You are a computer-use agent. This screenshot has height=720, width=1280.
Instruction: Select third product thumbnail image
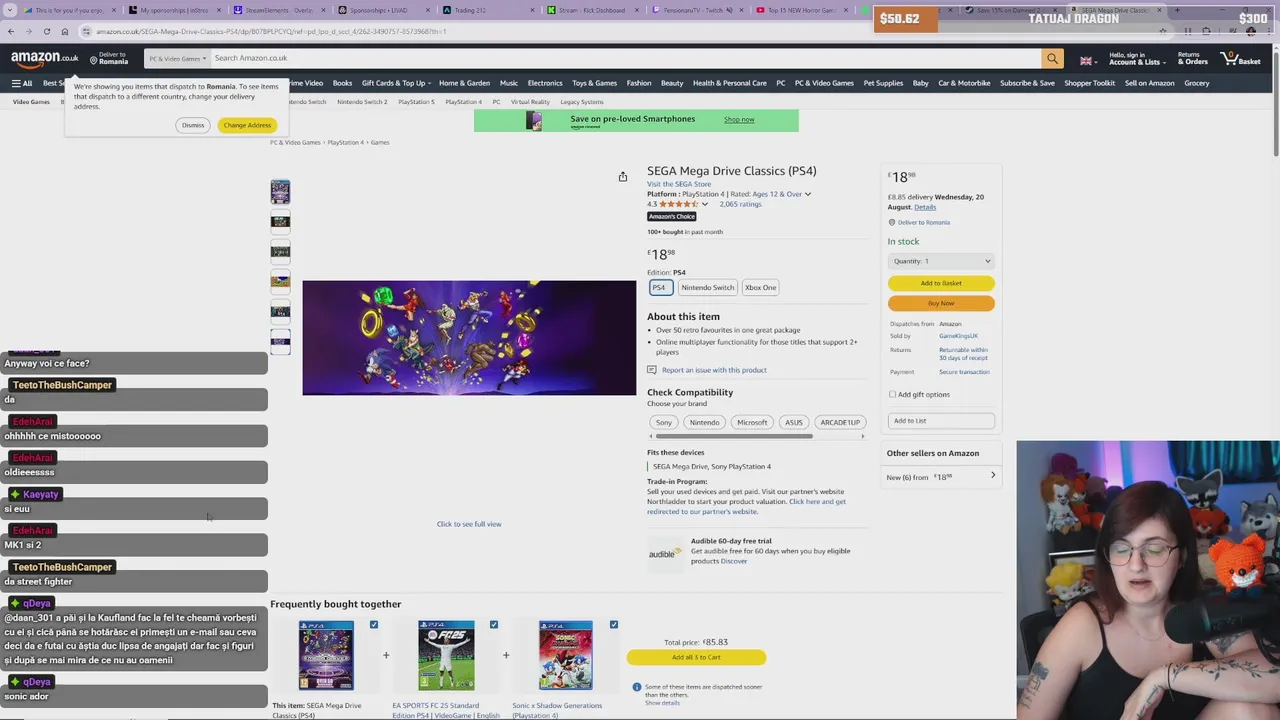tap(280, 252)
